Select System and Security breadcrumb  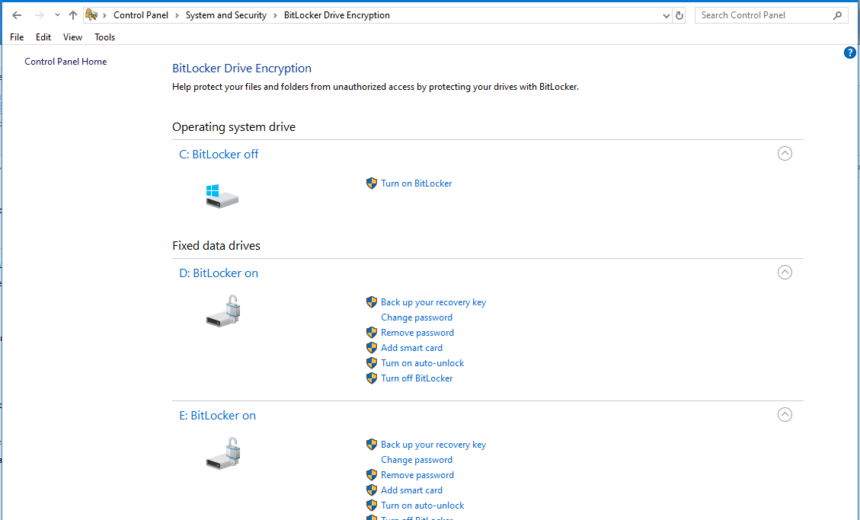[x=226, y=15]
